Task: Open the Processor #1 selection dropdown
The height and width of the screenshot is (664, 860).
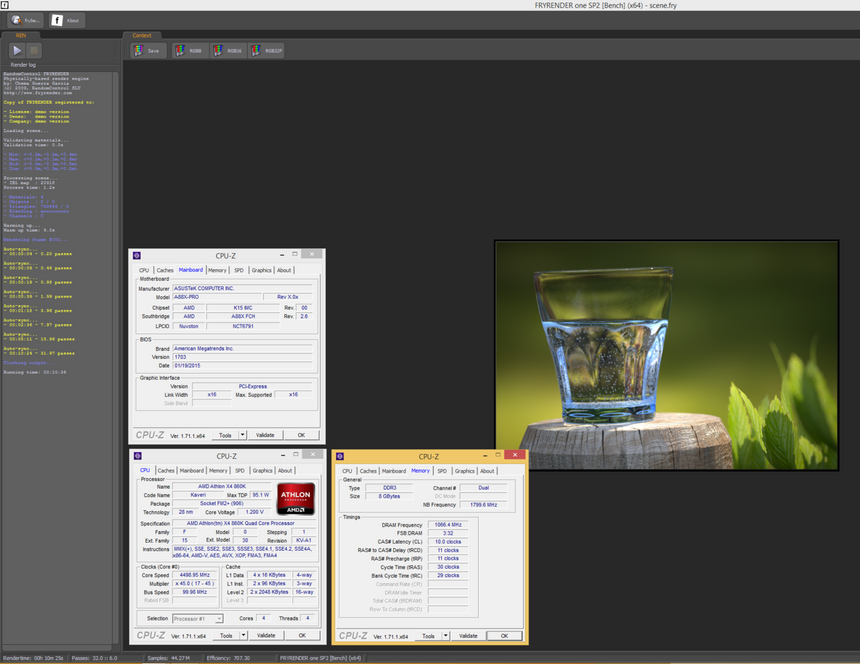Action: point(197,619)
